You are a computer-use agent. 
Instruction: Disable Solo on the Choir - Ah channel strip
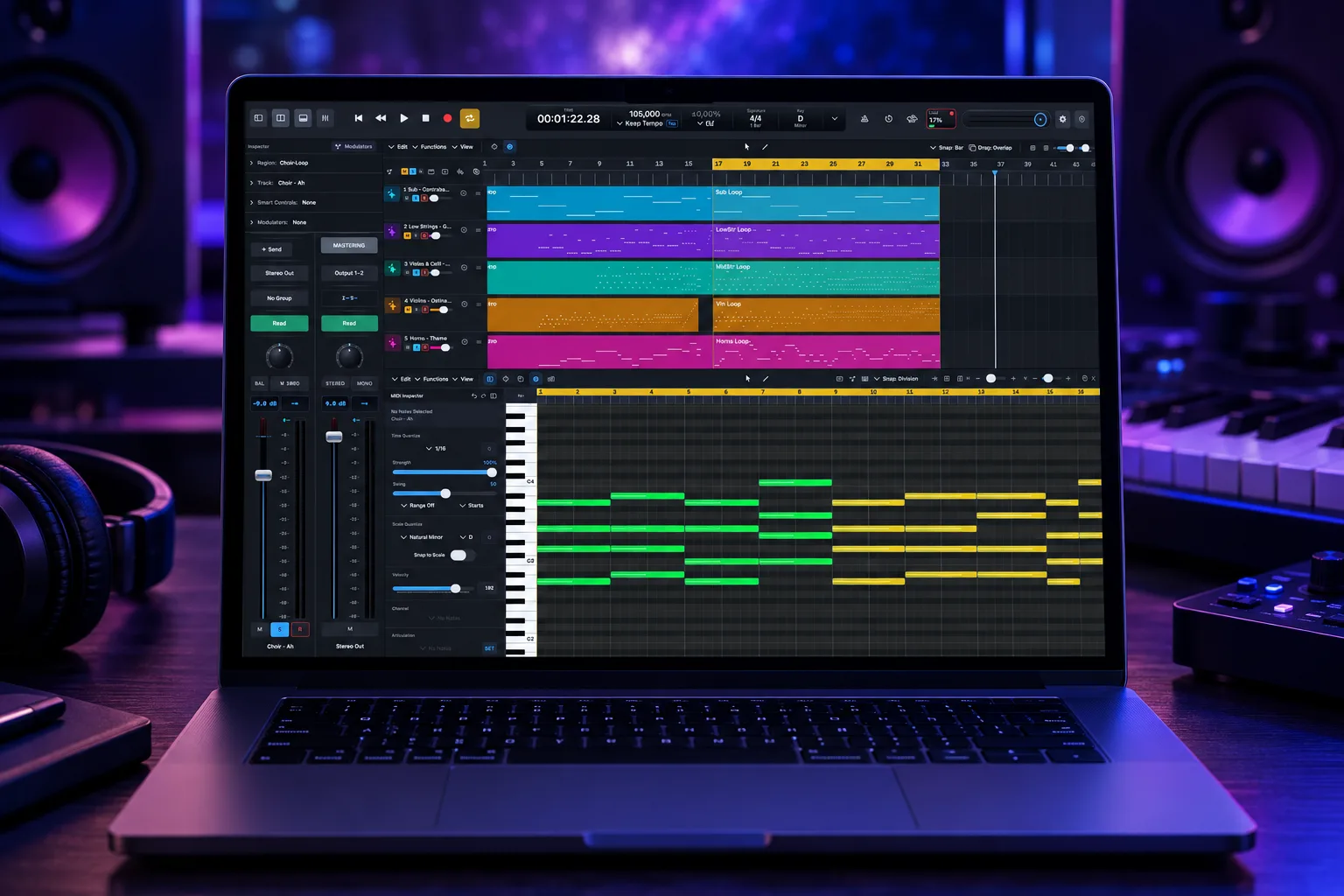280,629
